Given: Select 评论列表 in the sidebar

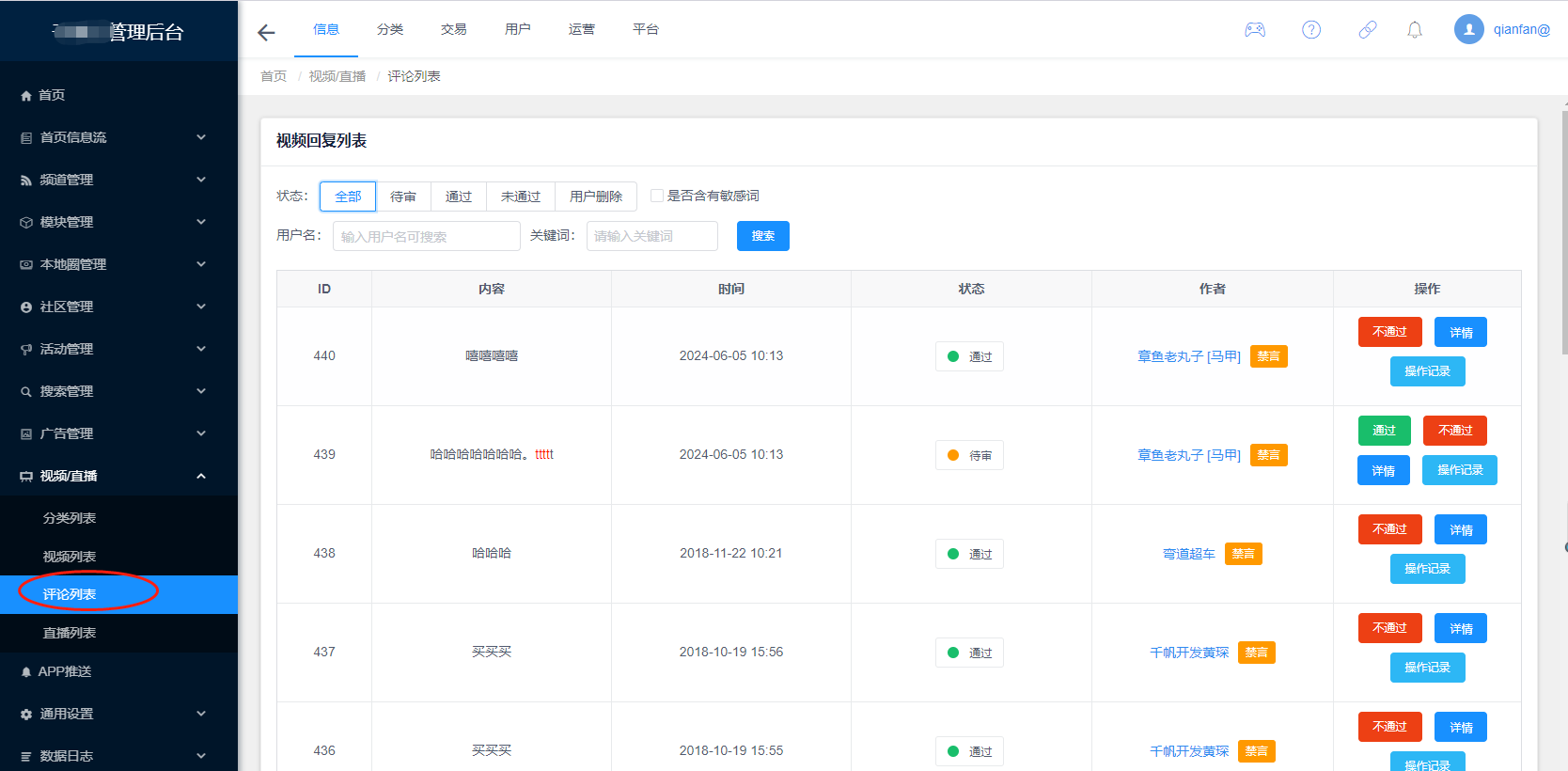Looking at the screenshot, I should (118, 594).
